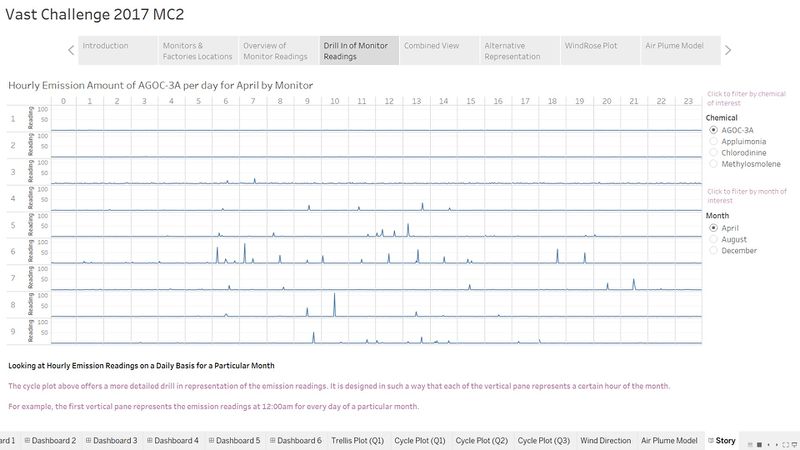Screen dimensions: 800x450
Task: Click the Chemical filter heading
Action: tap(721, 117)
